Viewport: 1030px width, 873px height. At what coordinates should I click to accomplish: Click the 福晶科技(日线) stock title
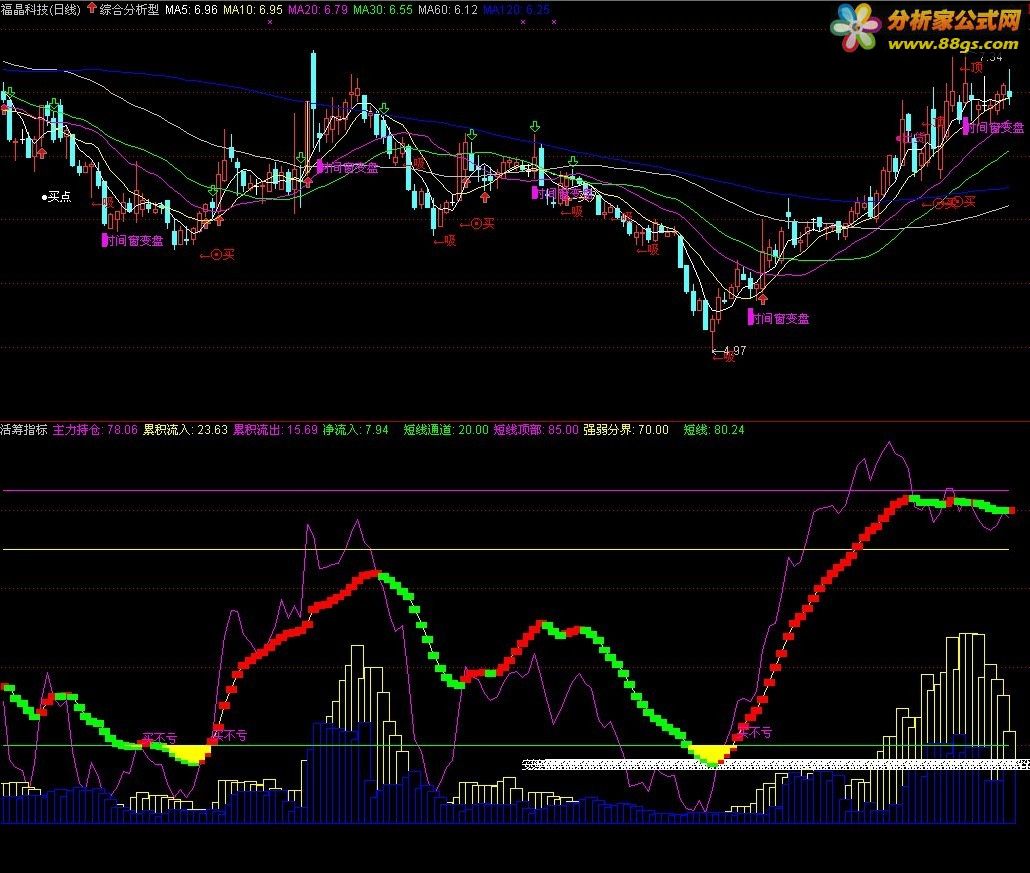[x=40, y=10]
